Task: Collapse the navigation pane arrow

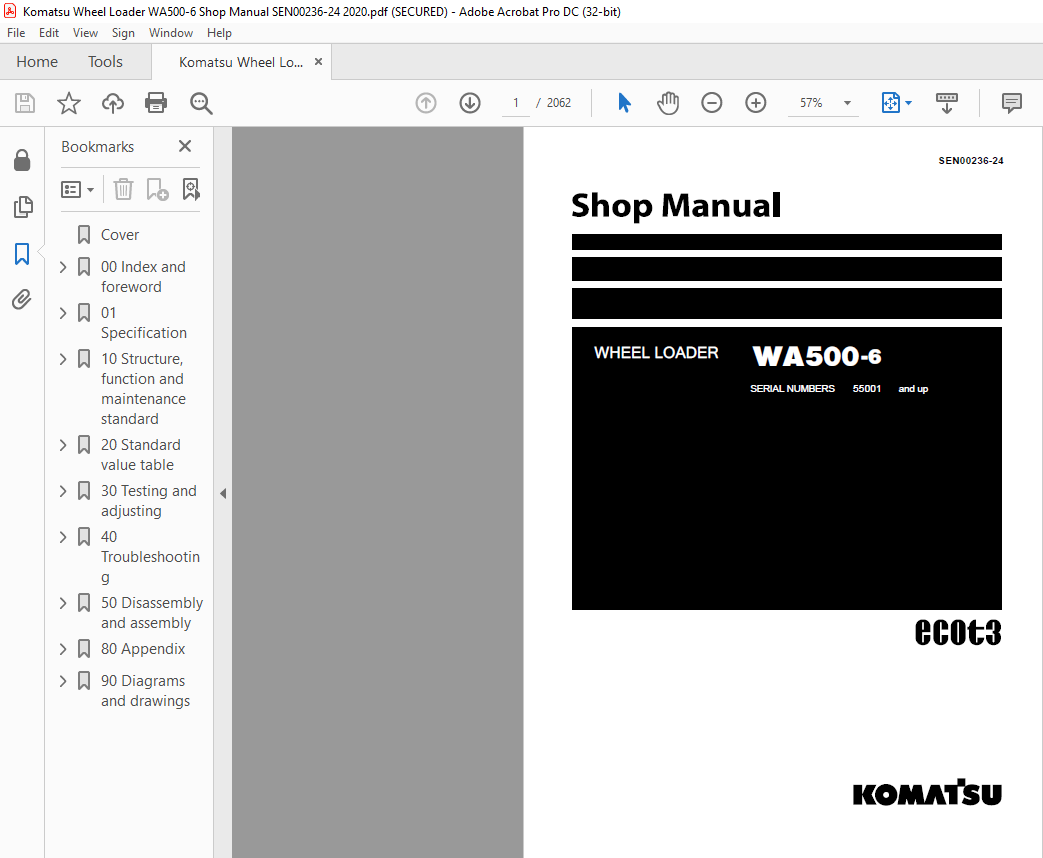Action: tap(223, 494)
